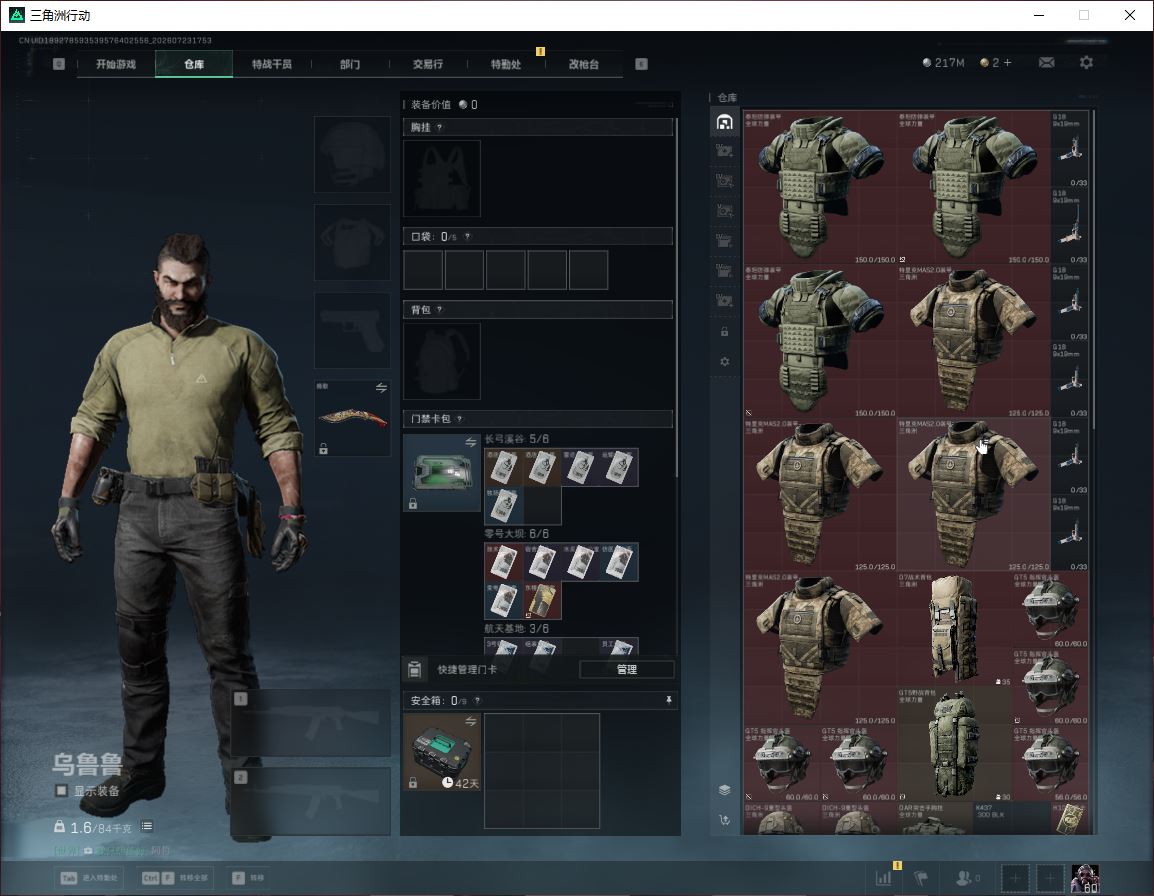Click the empty backpack slot
The image size is (1154, 896).
pyautogui.click(x=442, y=361)
